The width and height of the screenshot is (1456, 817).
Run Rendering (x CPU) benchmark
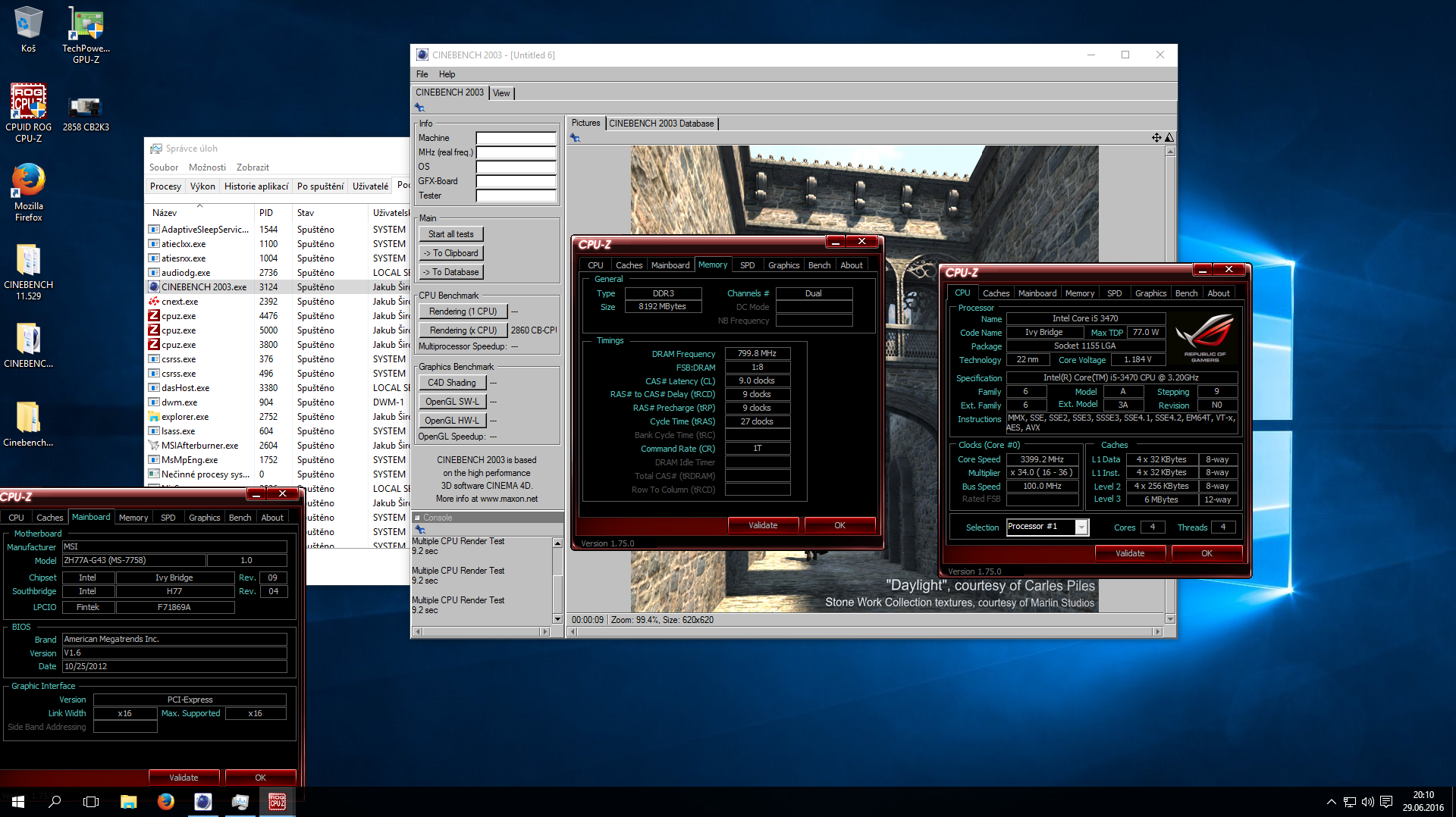coord(463,330)
